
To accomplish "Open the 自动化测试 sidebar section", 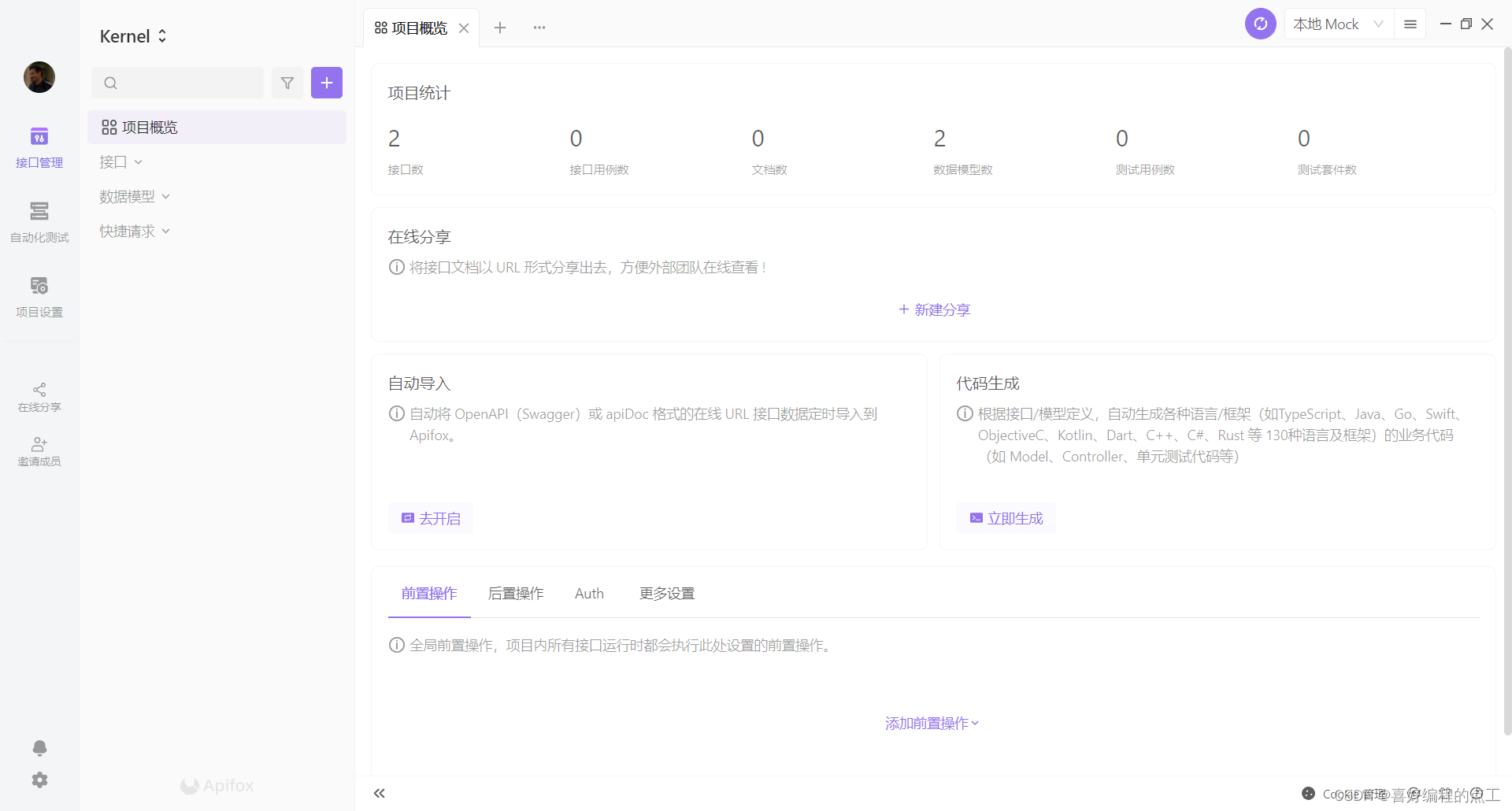I will coord(39,222).
